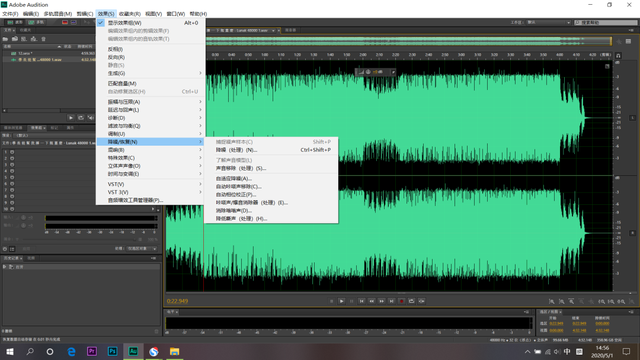640x360 pixels.
Task: Select Adaptive Noise Reduction (A) item
Action: [271, 178]
